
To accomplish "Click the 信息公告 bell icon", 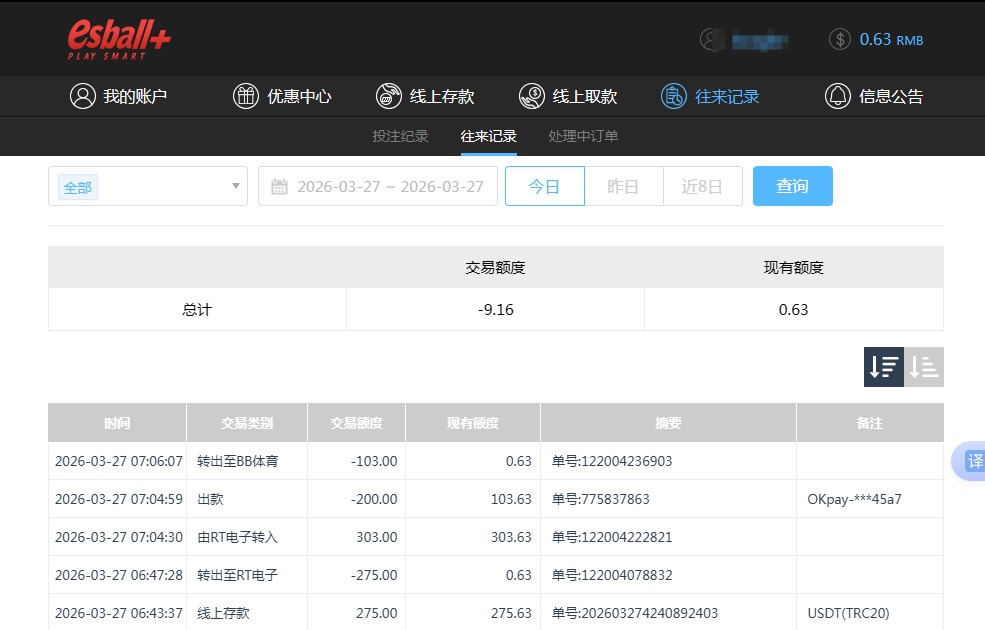I will pos(840,96).
